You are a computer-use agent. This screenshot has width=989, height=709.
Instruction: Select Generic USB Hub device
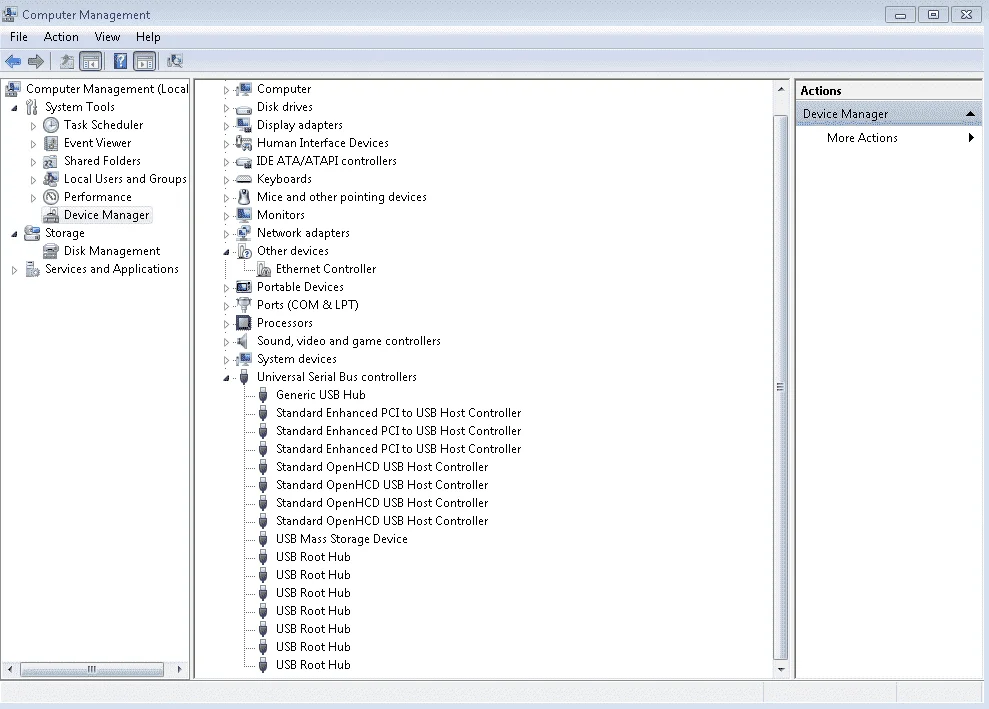click(320, 395)
